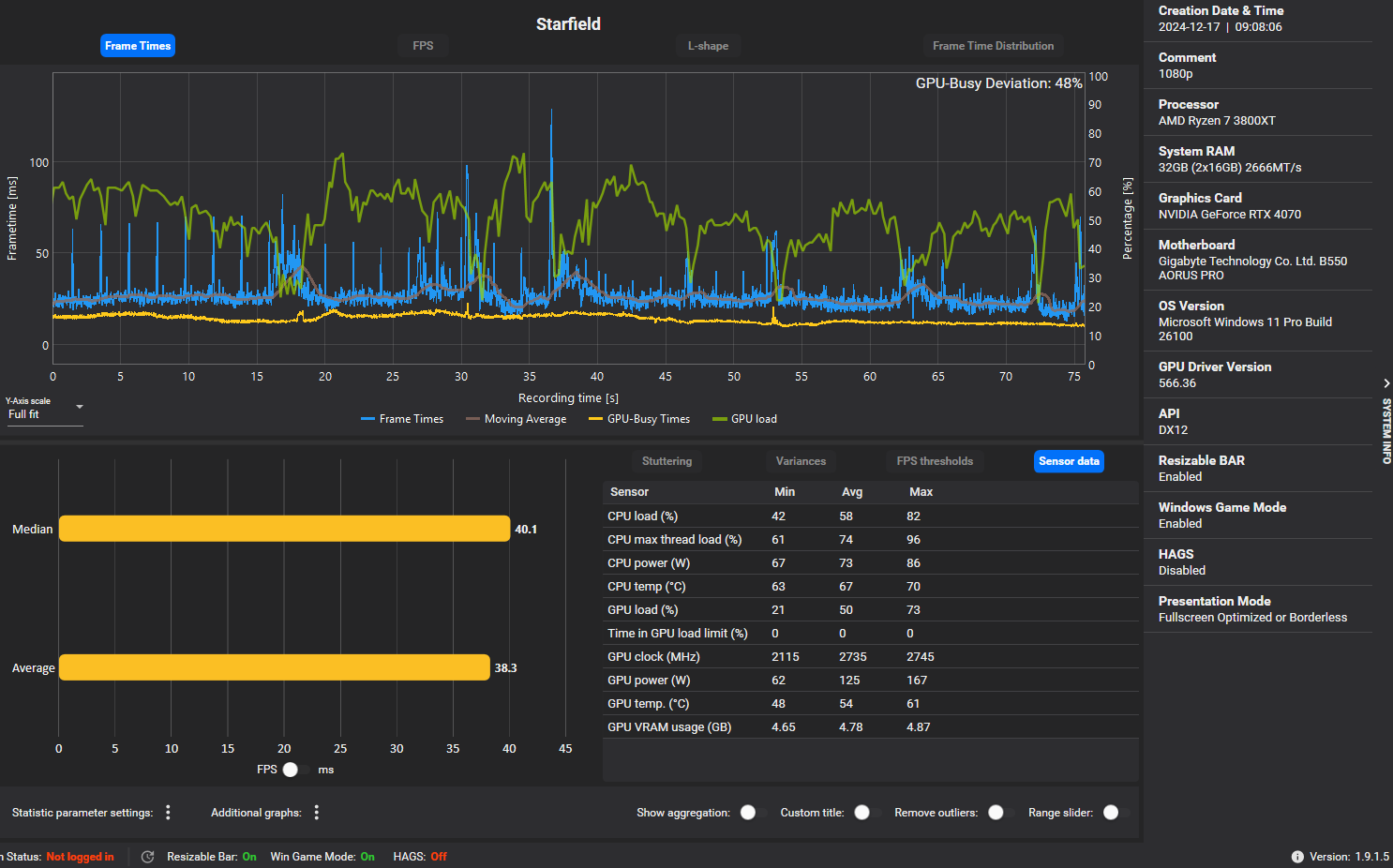Viewport: 1393px width, 868px height.
Task: Click the version info icon
Action: tap(1297, 857)
